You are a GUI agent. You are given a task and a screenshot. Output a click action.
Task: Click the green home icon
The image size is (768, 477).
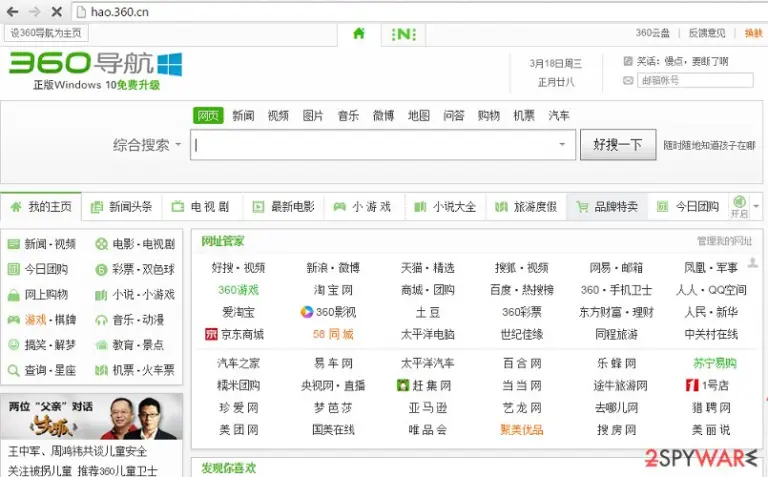(359, 33)
